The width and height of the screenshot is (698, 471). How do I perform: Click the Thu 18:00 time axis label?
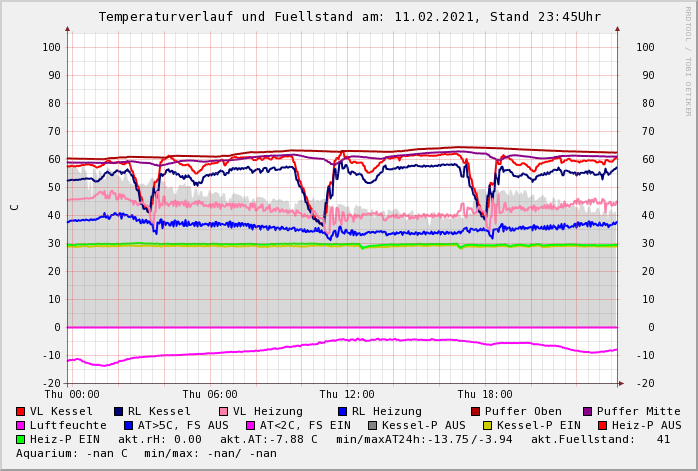pyautogui.click(x=485, y=394)
